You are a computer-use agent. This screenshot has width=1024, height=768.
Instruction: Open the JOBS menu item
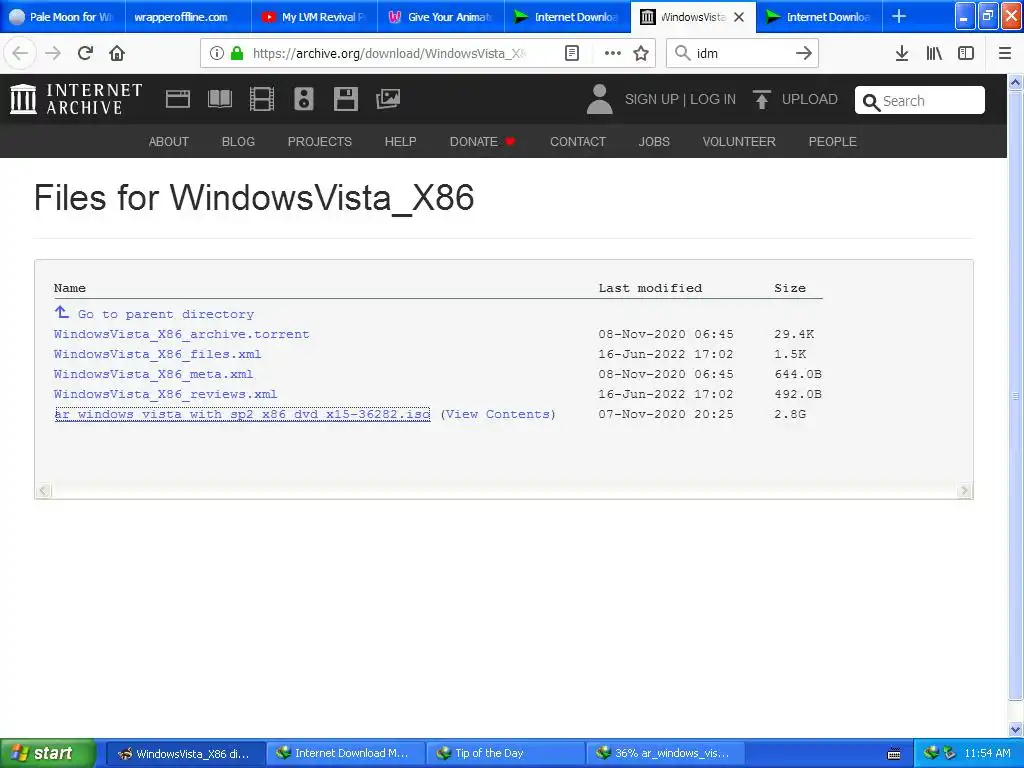(x=654, y=142)
